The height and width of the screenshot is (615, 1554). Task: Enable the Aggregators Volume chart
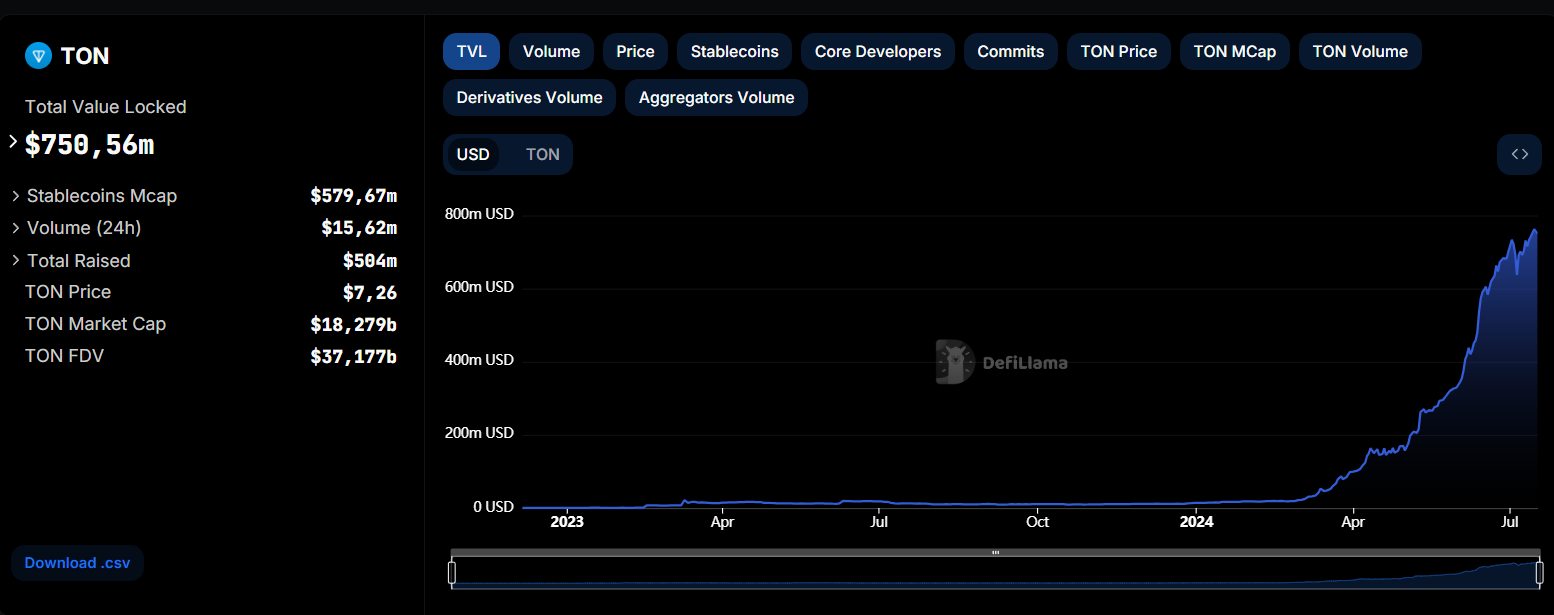point(716,98)
